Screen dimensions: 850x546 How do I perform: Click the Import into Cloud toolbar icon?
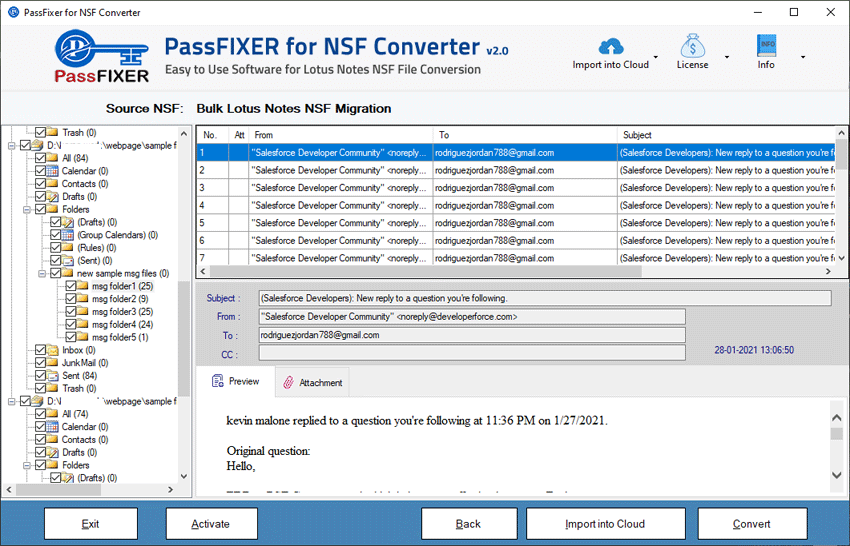tap(610, 46)
